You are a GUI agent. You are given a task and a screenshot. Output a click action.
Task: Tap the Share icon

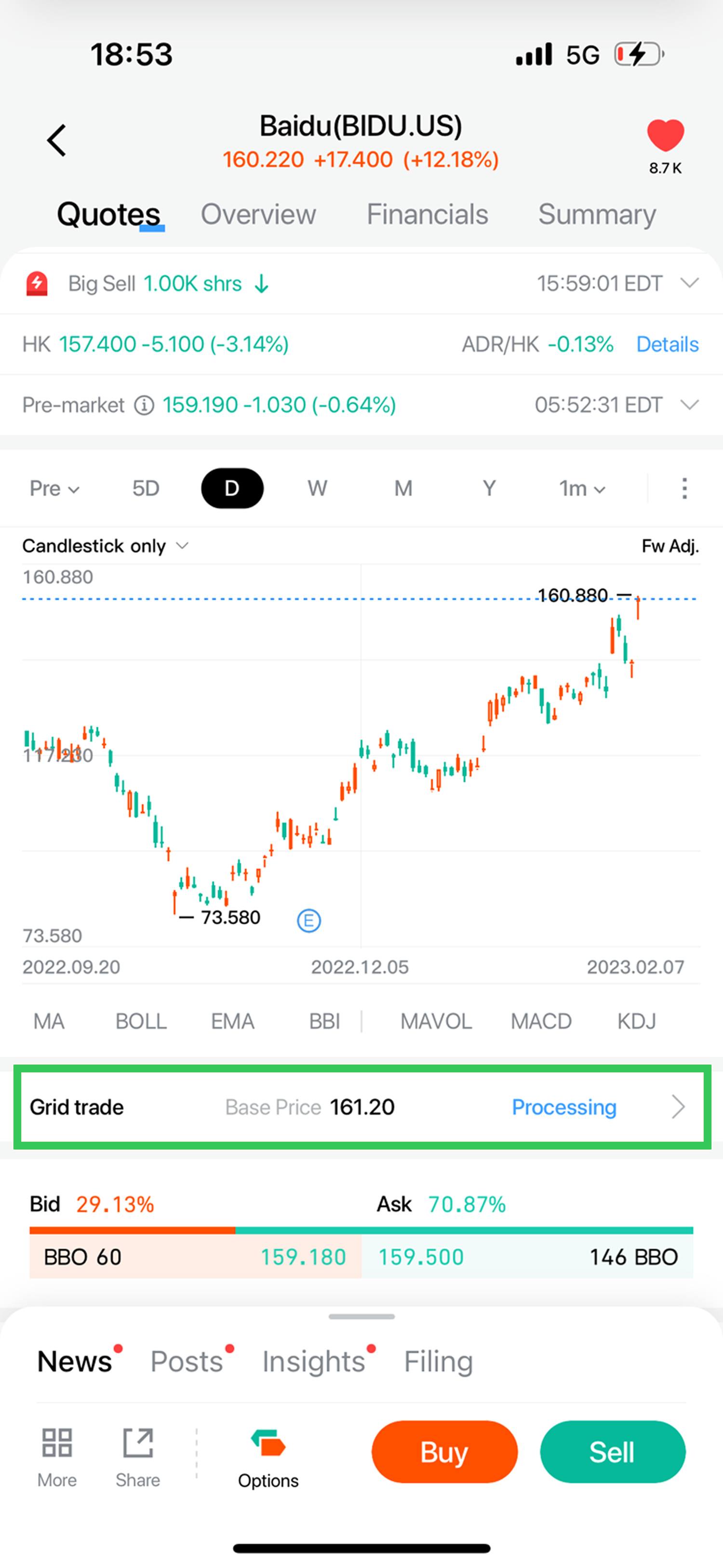pyautogui.click(x=138, y=1443)
